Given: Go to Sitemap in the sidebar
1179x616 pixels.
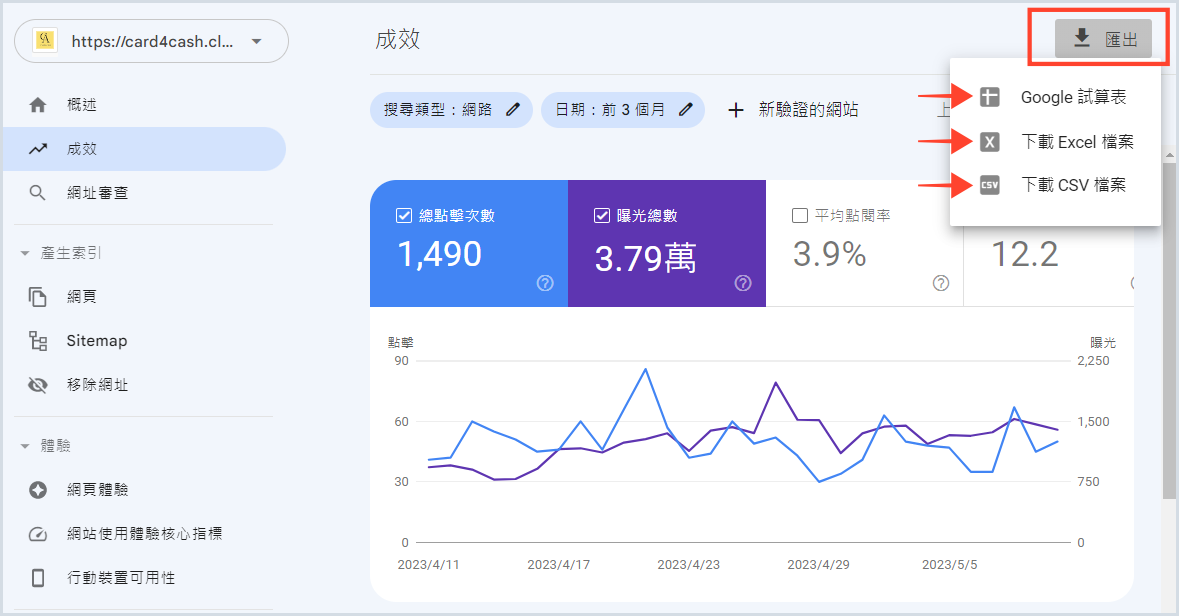Looking at the screenshot, I should coord(96,341).
